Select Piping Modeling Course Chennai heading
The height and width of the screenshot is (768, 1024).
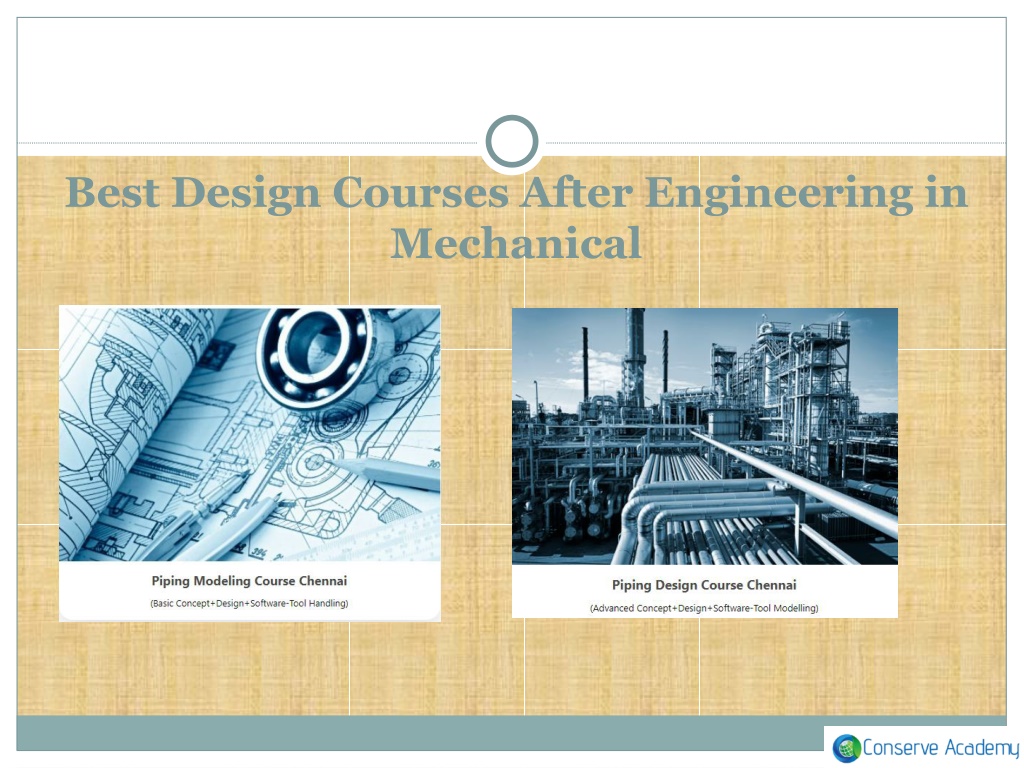249,581
